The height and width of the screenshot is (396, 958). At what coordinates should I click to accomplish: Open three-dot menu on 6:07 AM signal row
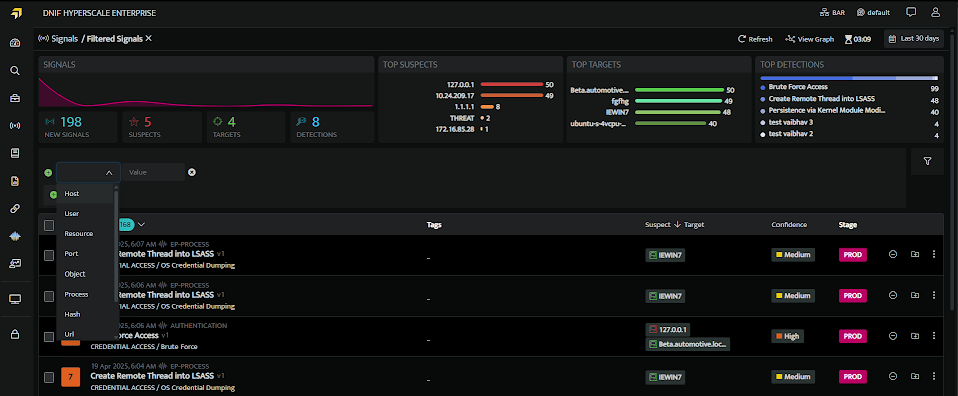[x=934, y=254]
